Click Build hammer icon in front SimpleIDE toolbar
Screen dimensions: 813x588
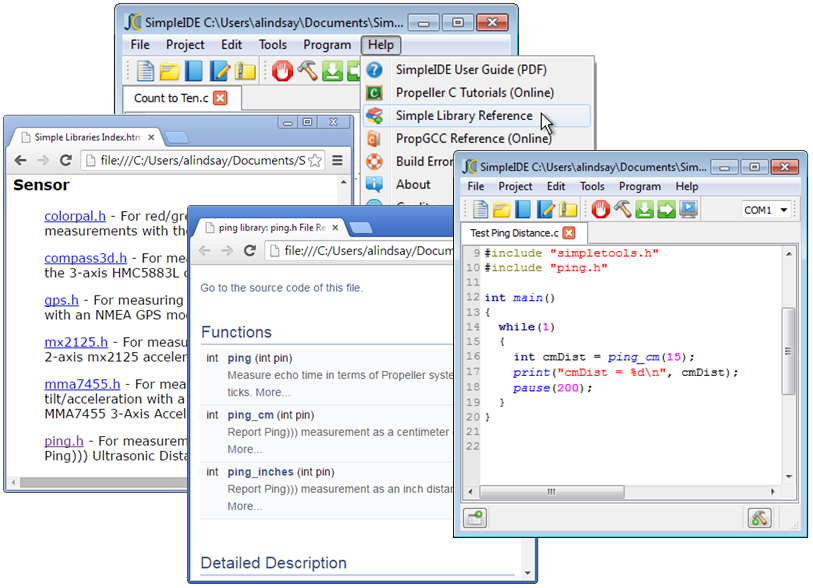click(x=622, y=209)
